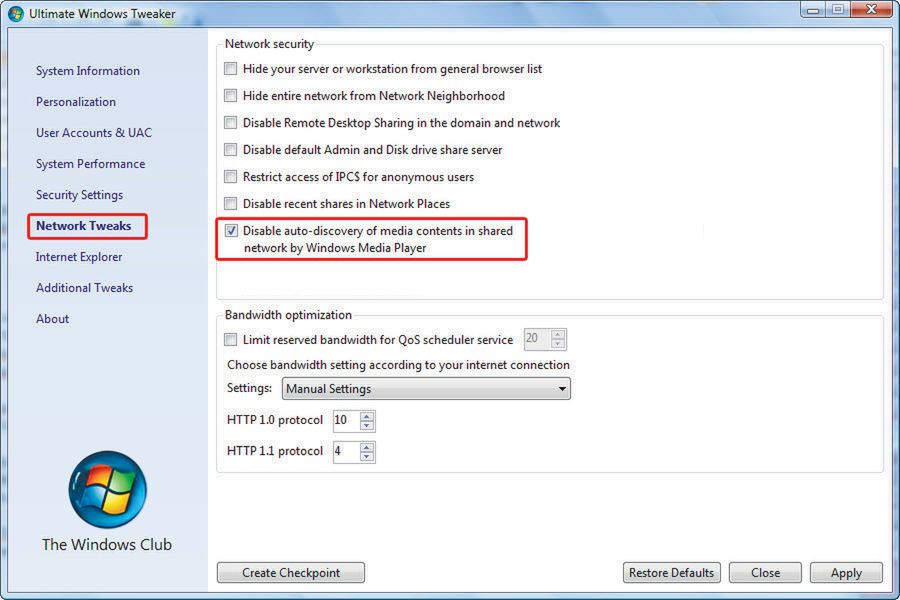Viewport: 900px width, 600px height.
Task: Enable Restrict access of IPC$ for anonymous users
Action: point(230,177)
